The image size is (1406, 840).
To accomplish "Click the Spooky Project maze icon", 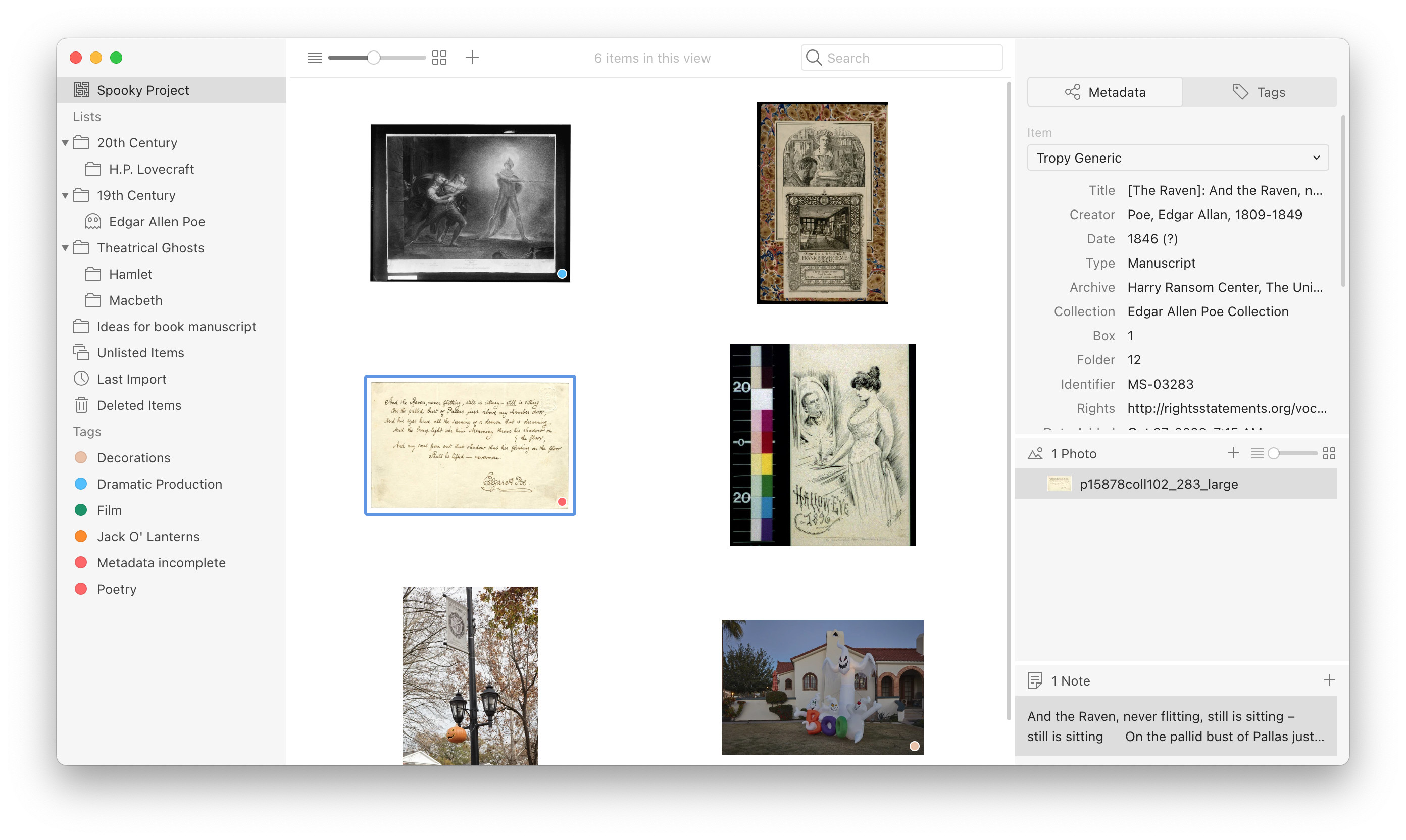I will coord(81,89).
